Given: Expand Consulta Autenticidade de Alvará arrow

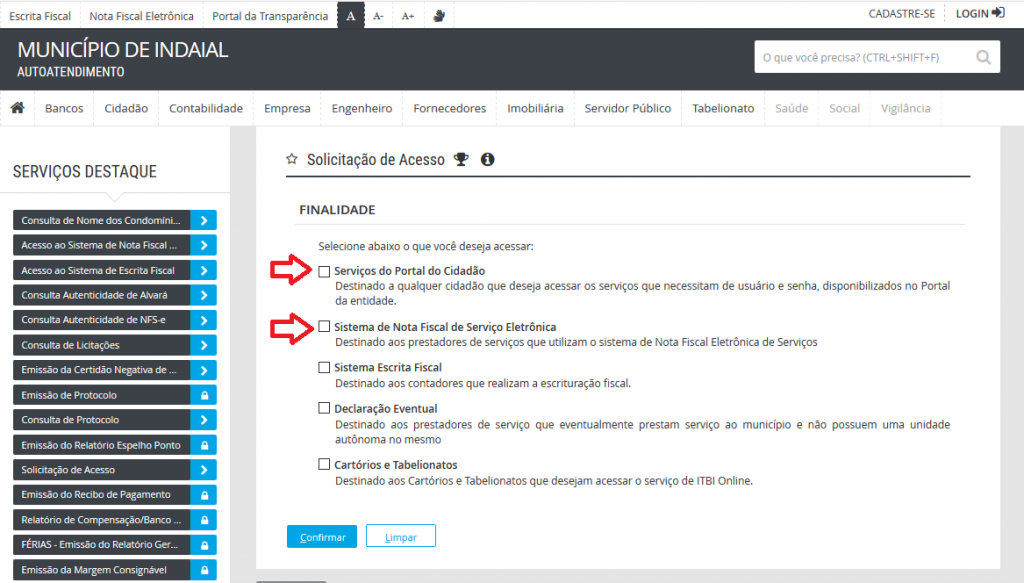Looking at the screenshot, I should point(203,295).
